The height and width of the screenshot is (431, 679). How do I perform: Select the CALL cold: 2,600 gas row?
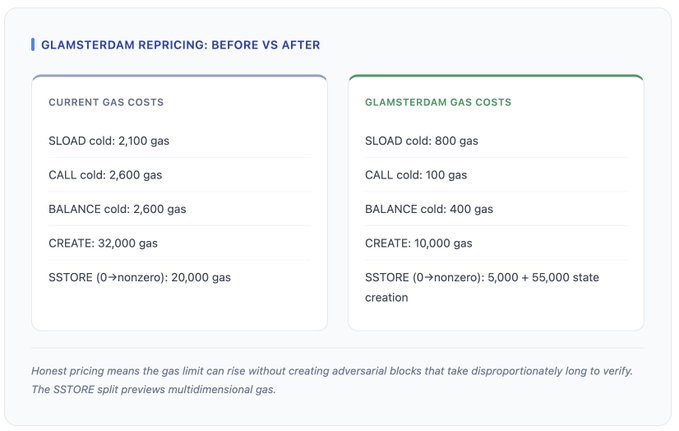tap(105, 175)
